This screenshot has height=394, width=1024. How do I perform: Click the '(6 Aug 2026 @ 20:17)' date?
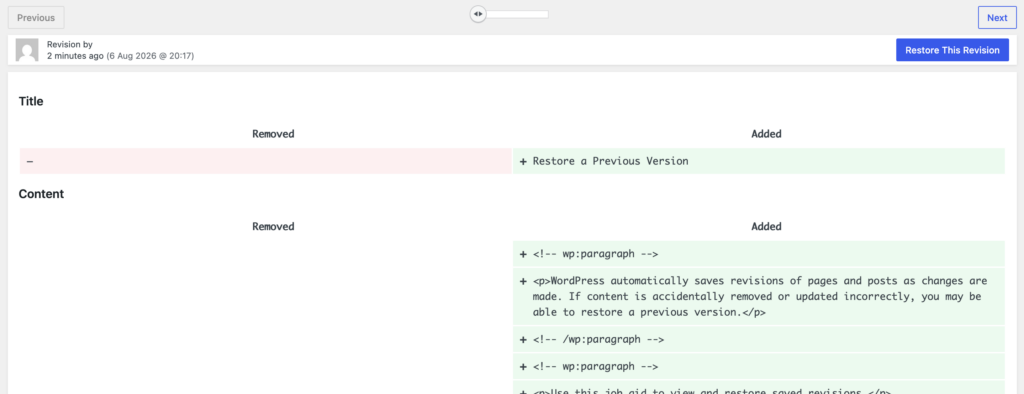tap(150, 56)
